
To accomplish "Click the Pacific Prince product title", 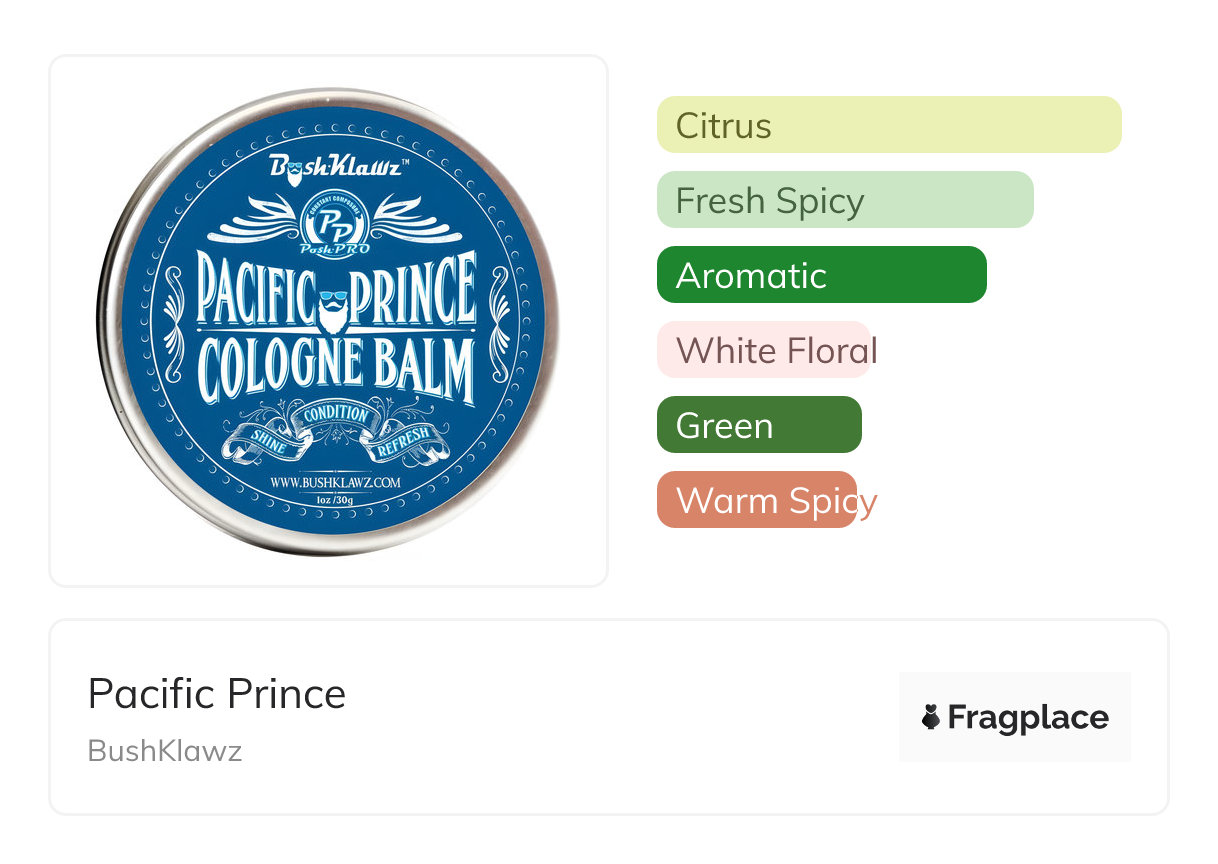I will click(217, 694).
